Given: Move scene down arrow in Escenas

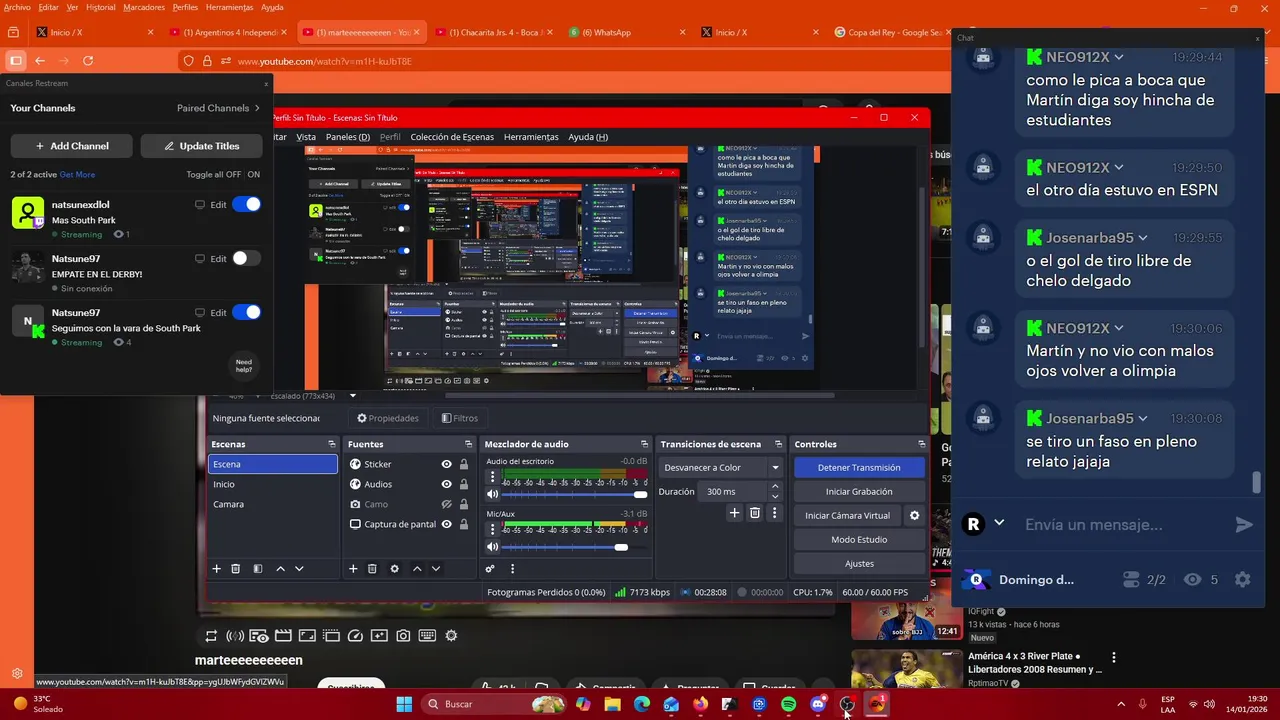Looking at the screenshot, I should click(299, 568).
